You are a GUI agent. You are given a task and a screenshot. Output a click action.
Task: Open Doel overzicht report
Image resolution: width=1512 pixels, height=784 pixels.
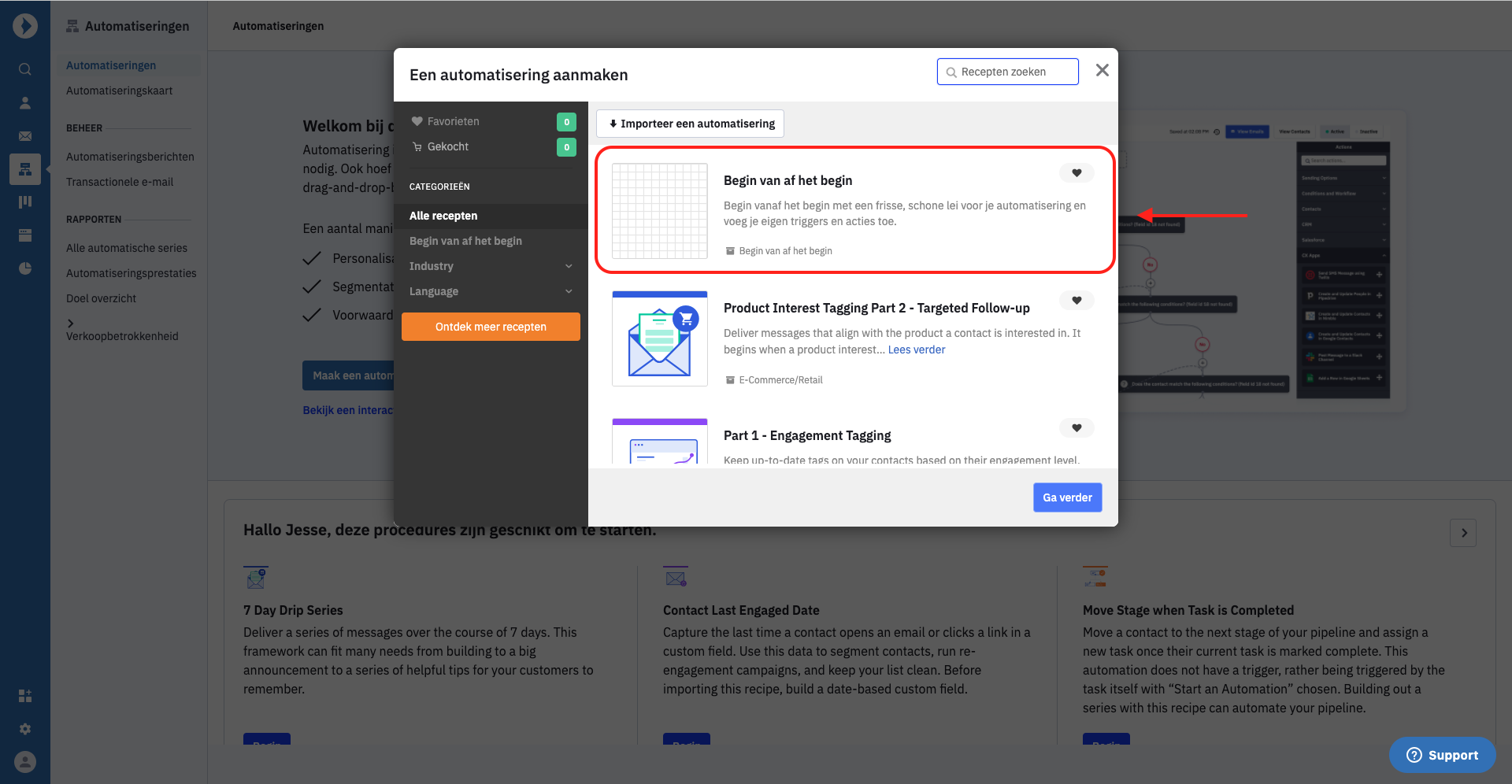coord(101,298)
